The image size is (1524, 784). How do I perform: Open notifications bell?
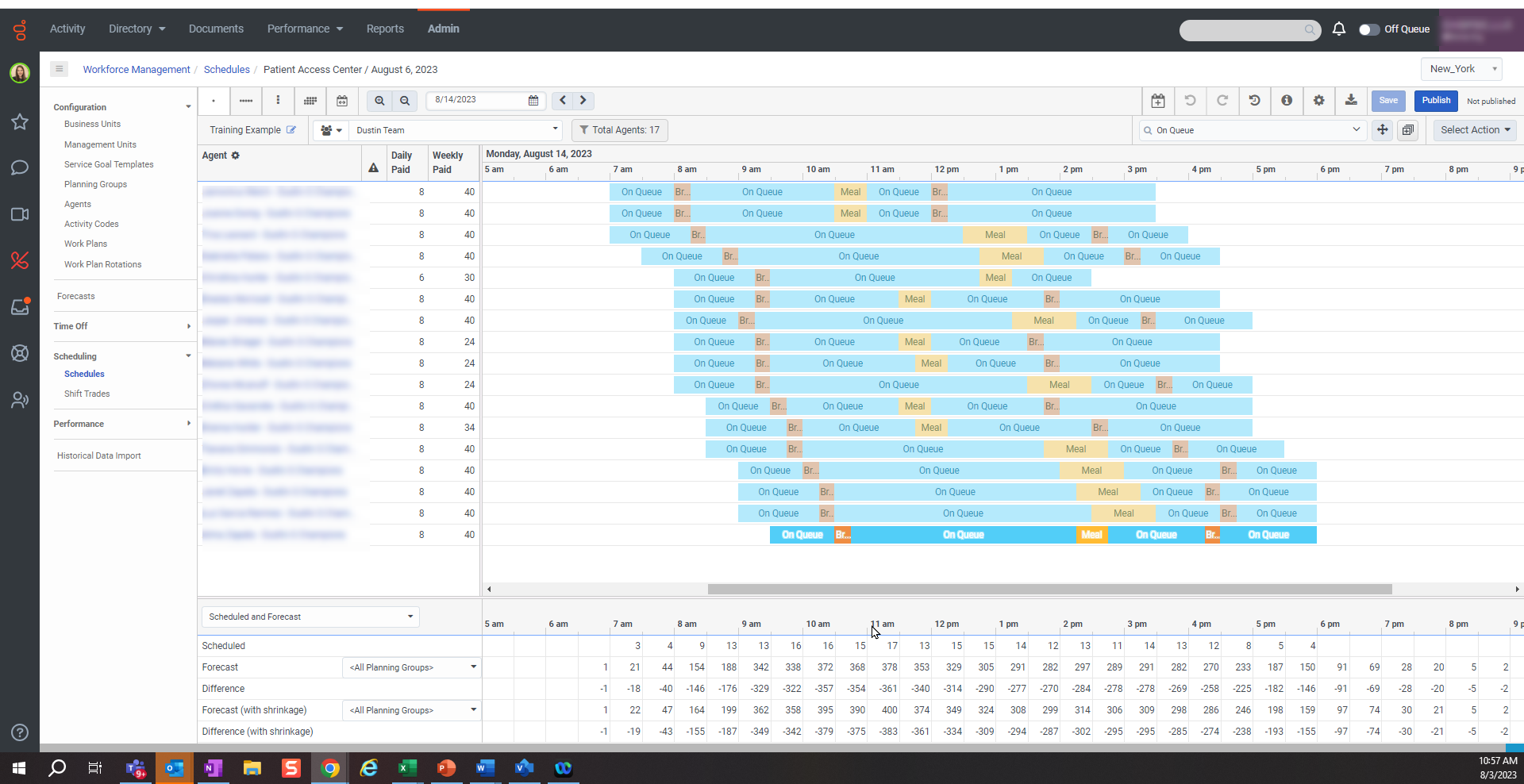(x=1339, y=29)
